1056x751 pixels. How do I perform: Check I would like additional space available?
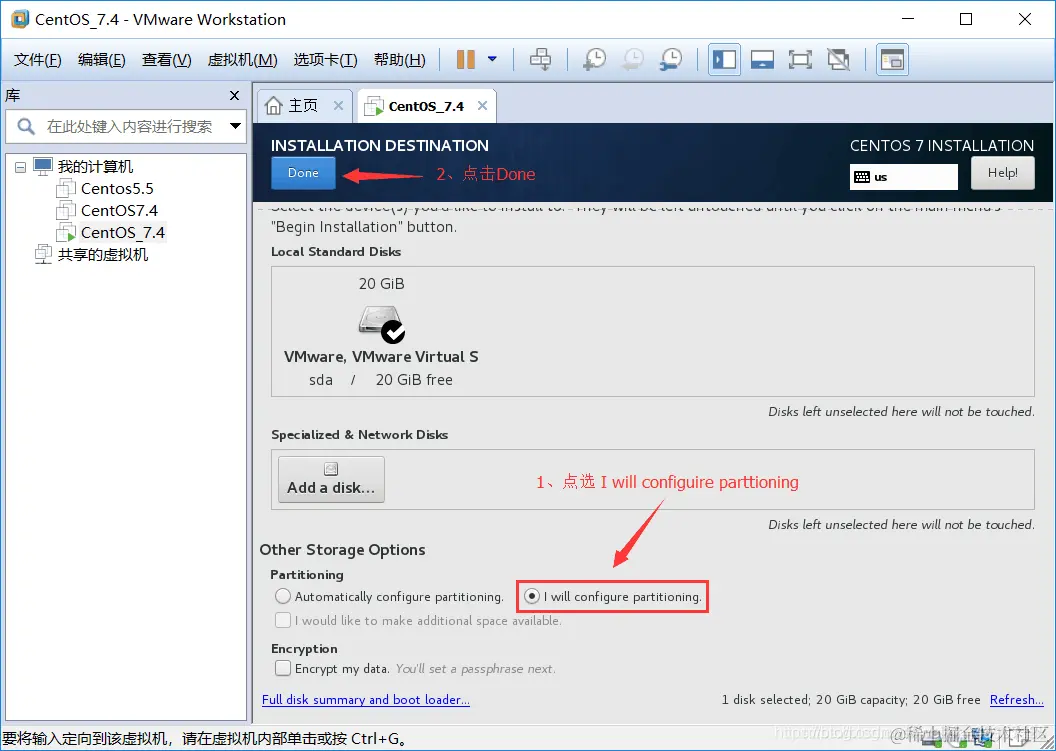click(283, 620)
